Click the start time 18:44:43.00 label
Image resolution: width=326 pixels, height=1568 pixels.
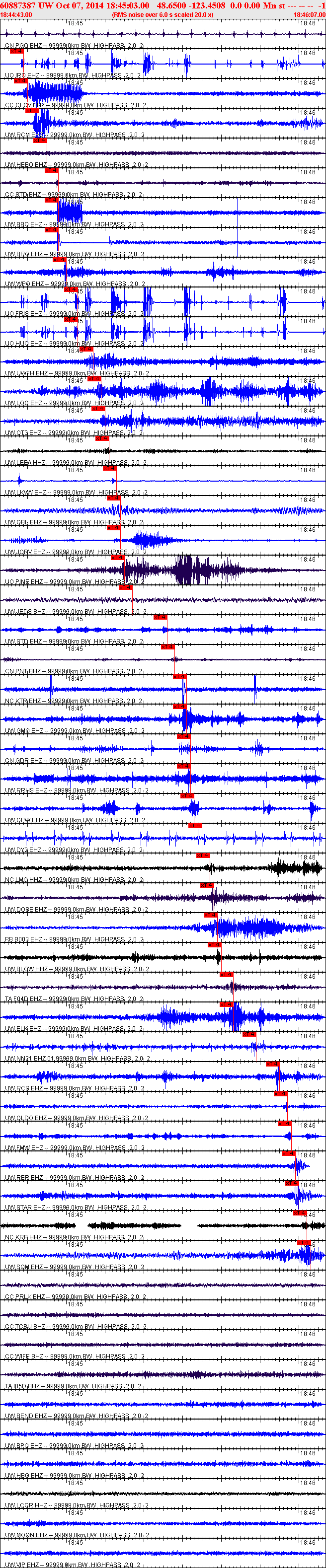click(16, 14)
